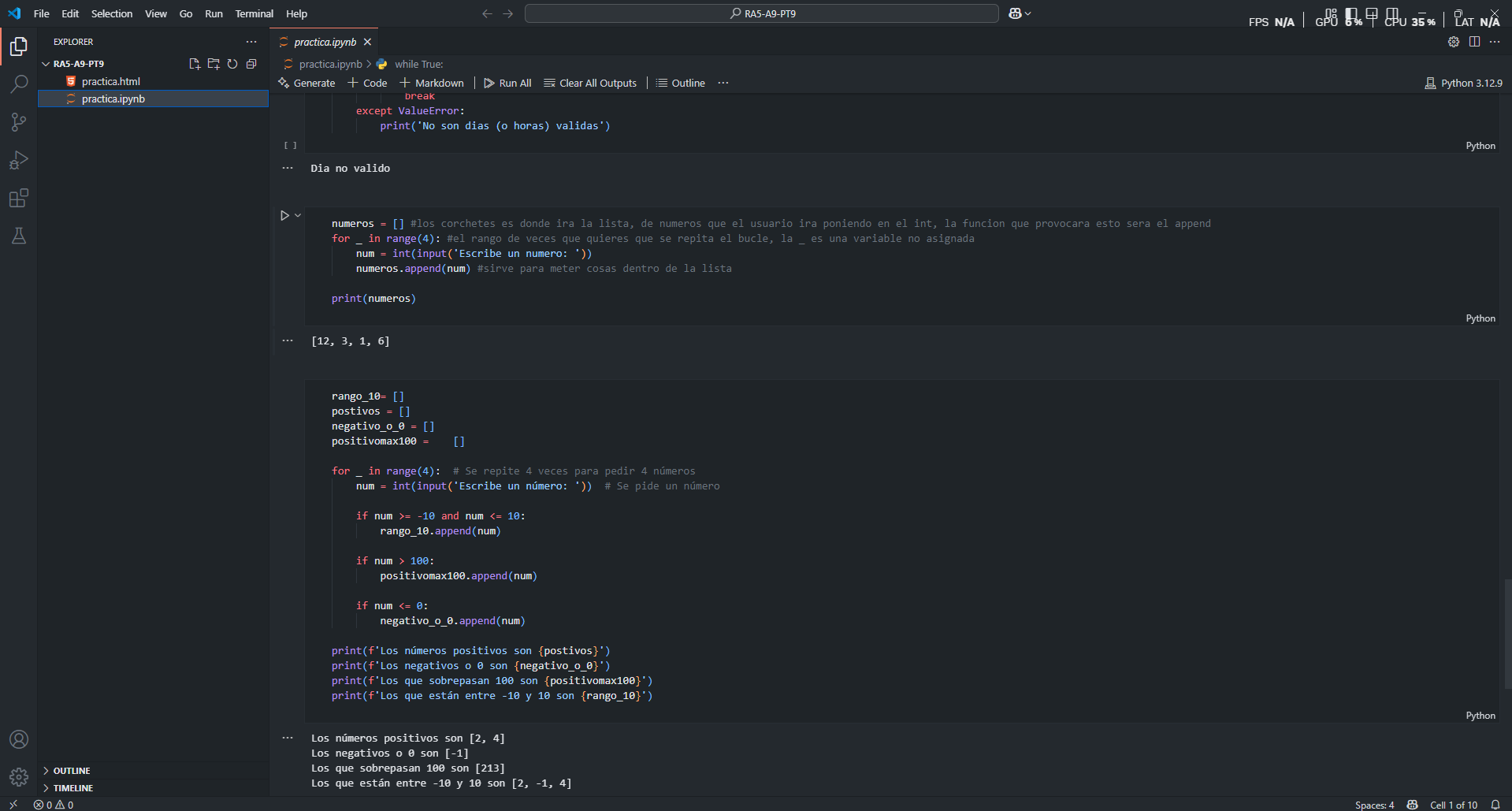Go forward with the navigation arrow
1512x811 pixels.
508,13
